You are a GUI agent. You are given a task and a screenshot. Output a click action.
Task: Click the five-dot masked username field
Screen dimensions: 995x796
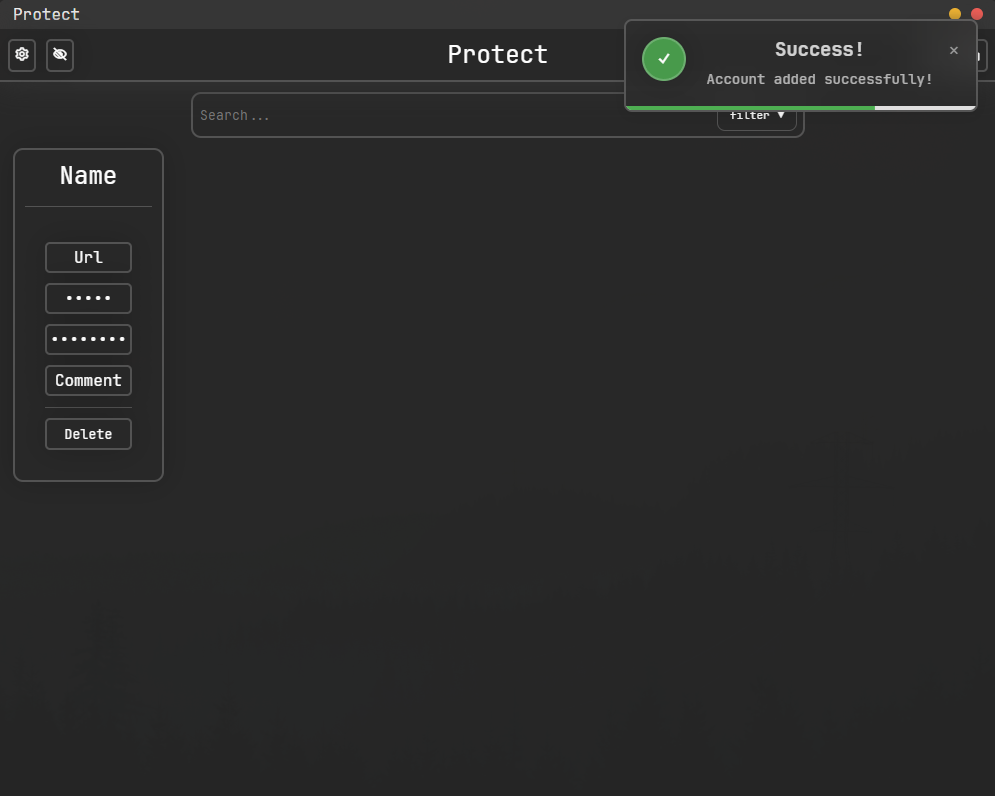pos(88,298)
